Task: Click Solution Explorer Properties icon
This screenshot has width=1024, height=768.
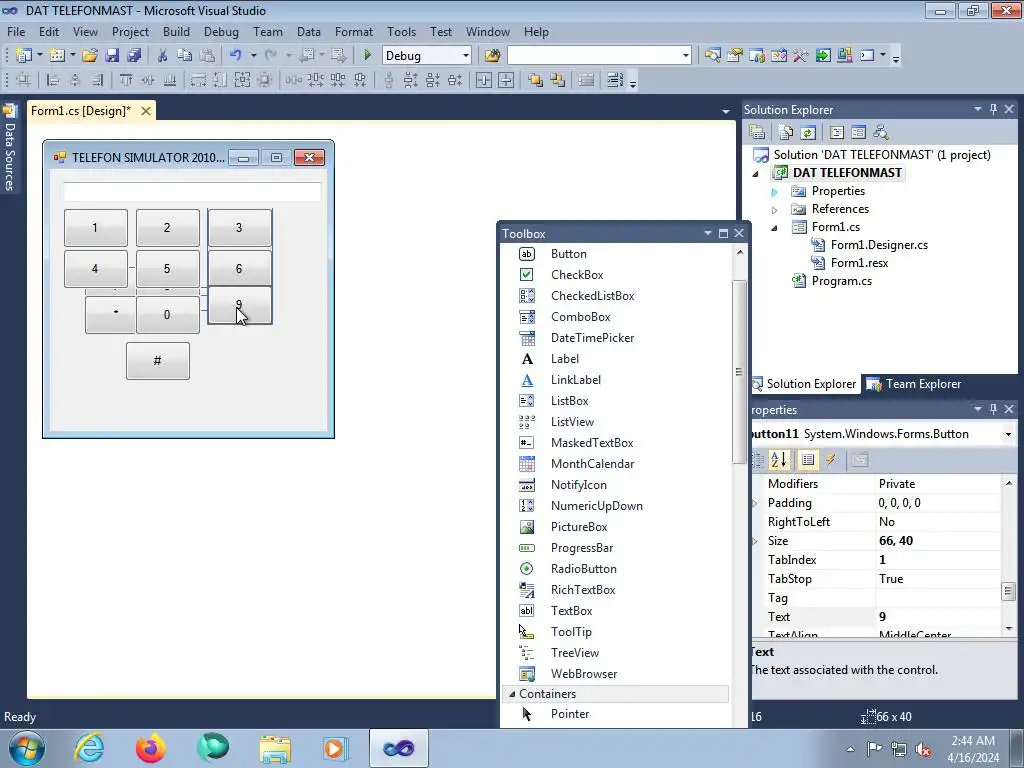Action: (757, 133)
